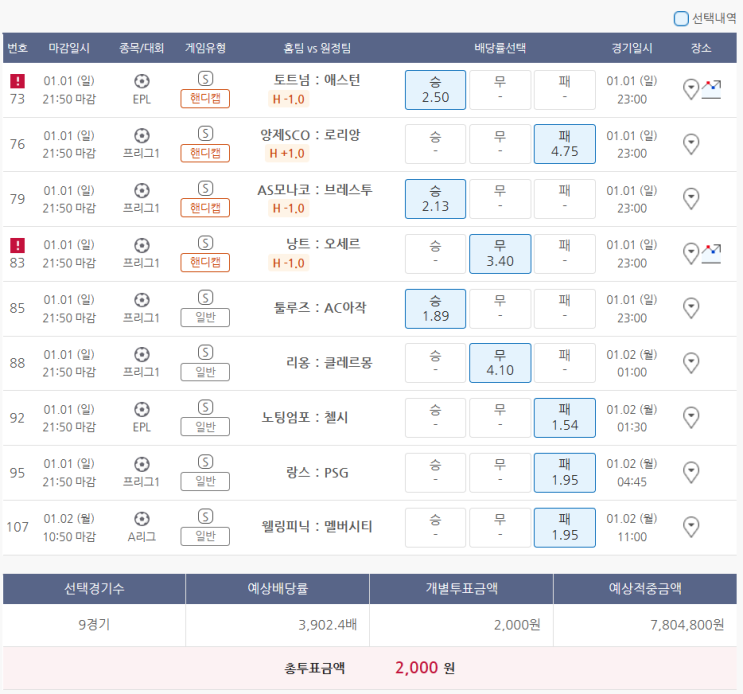The width and height of the screenshot is (743, 694).
Task: Click the 경기일시 column header
Action: [x=632, y=48]
